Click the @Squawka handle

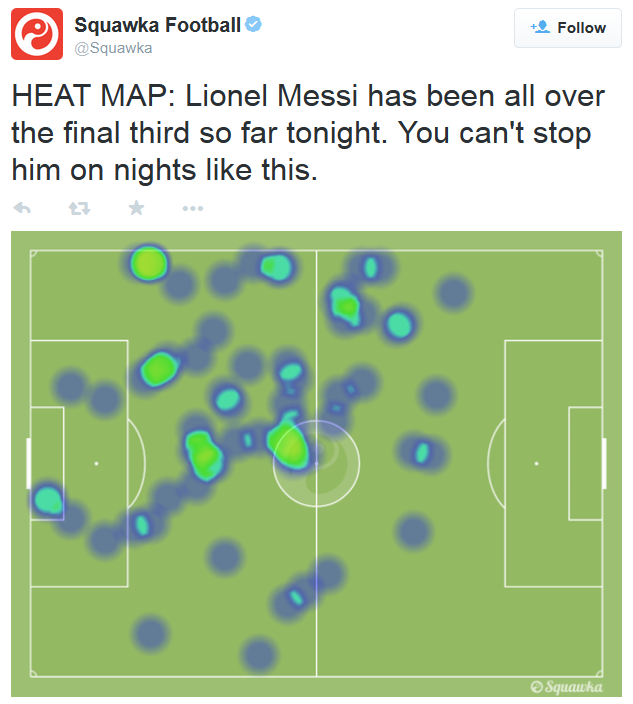[114, 47]
